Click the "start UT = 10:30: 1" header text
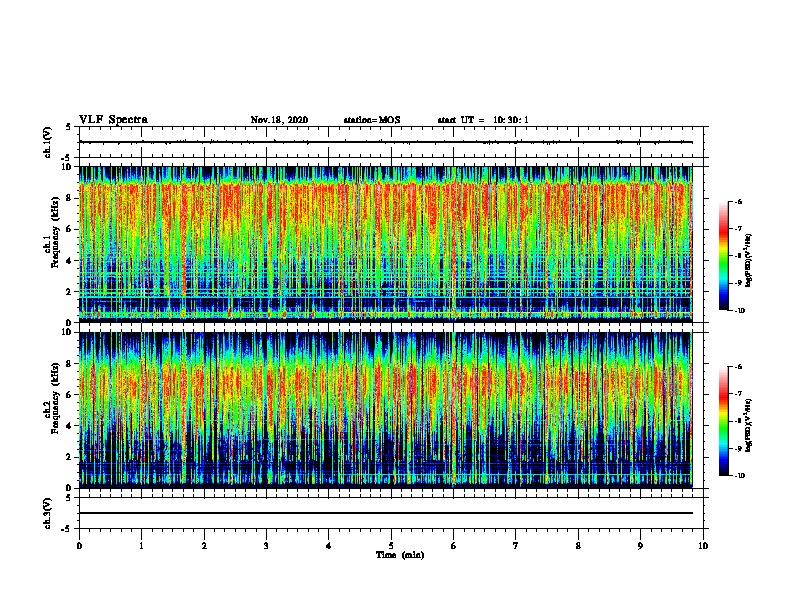Screen dimensions: 792x612 click(483, 120)
